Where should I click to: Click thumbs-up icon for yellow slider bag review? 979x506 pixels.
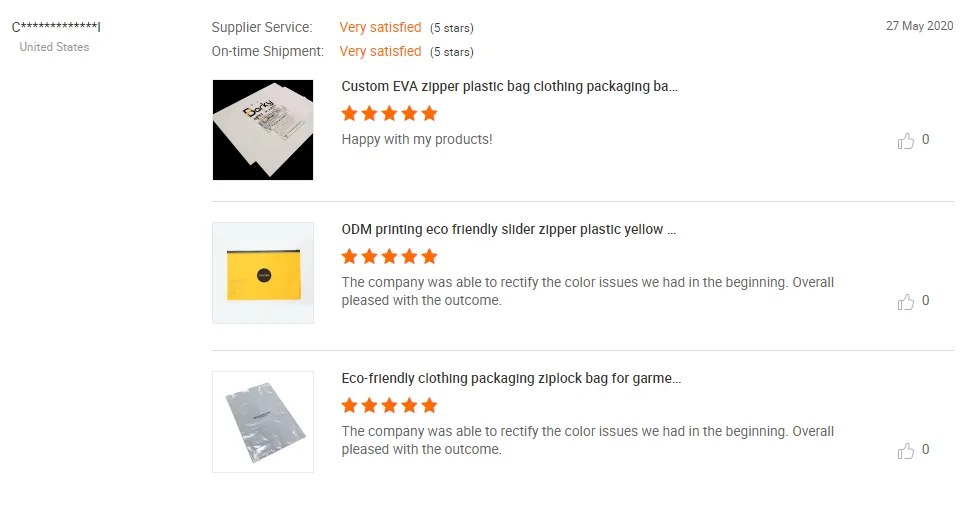pyautogui.click(x=905, y=302)
